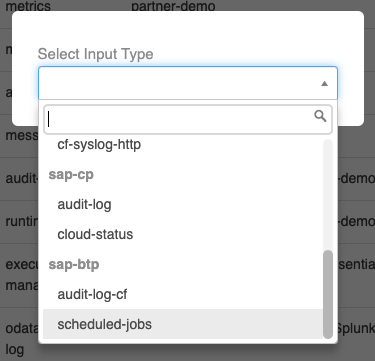Click the sap-btp group header

point(74,265)
